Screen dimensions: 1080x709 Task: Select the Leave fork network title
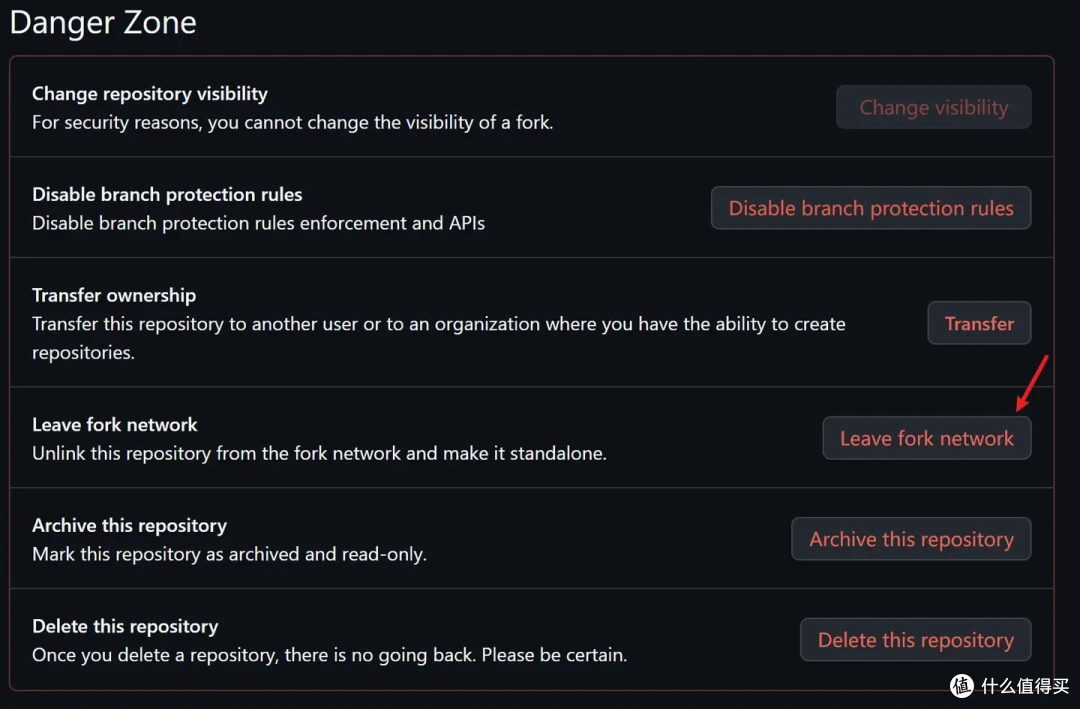point(114,424)
